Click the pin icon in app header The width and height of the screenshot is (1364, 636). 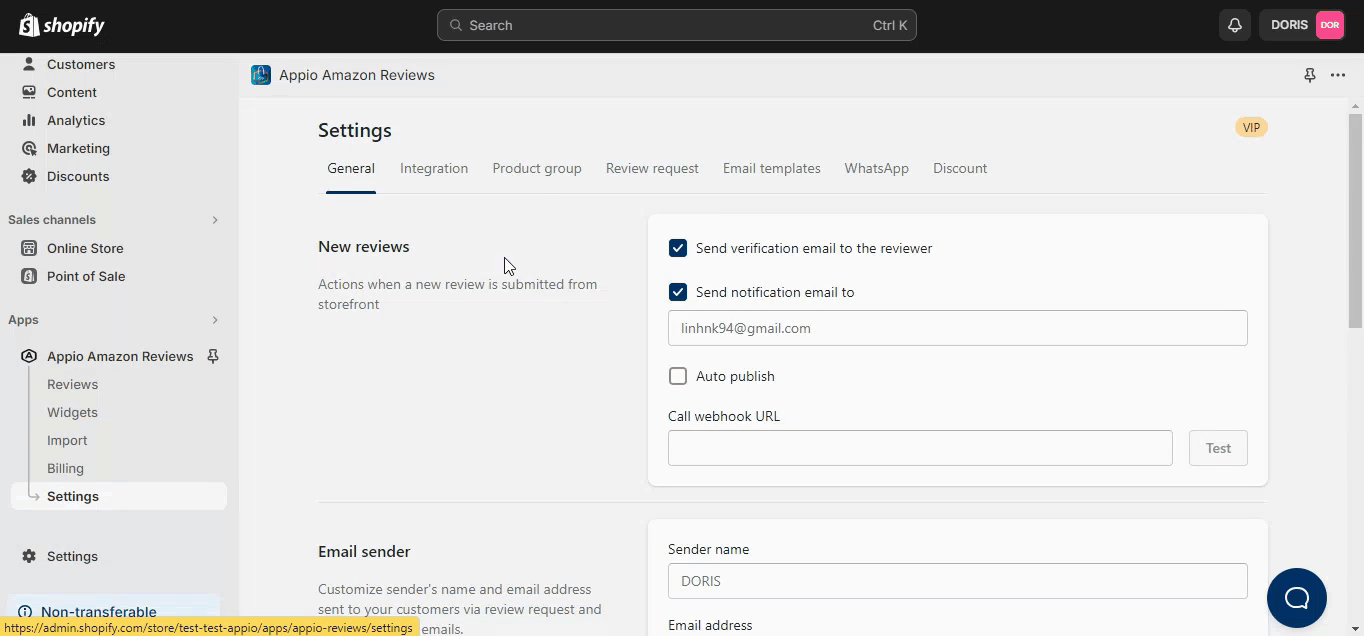tap(1309, 75)
